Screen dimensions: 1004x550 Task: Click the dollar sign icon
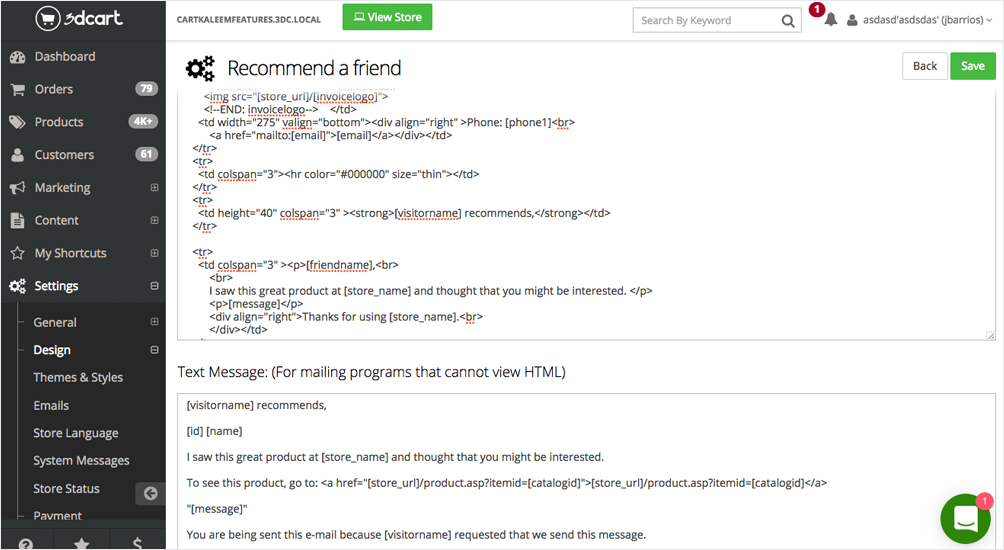tap(138, 543)
